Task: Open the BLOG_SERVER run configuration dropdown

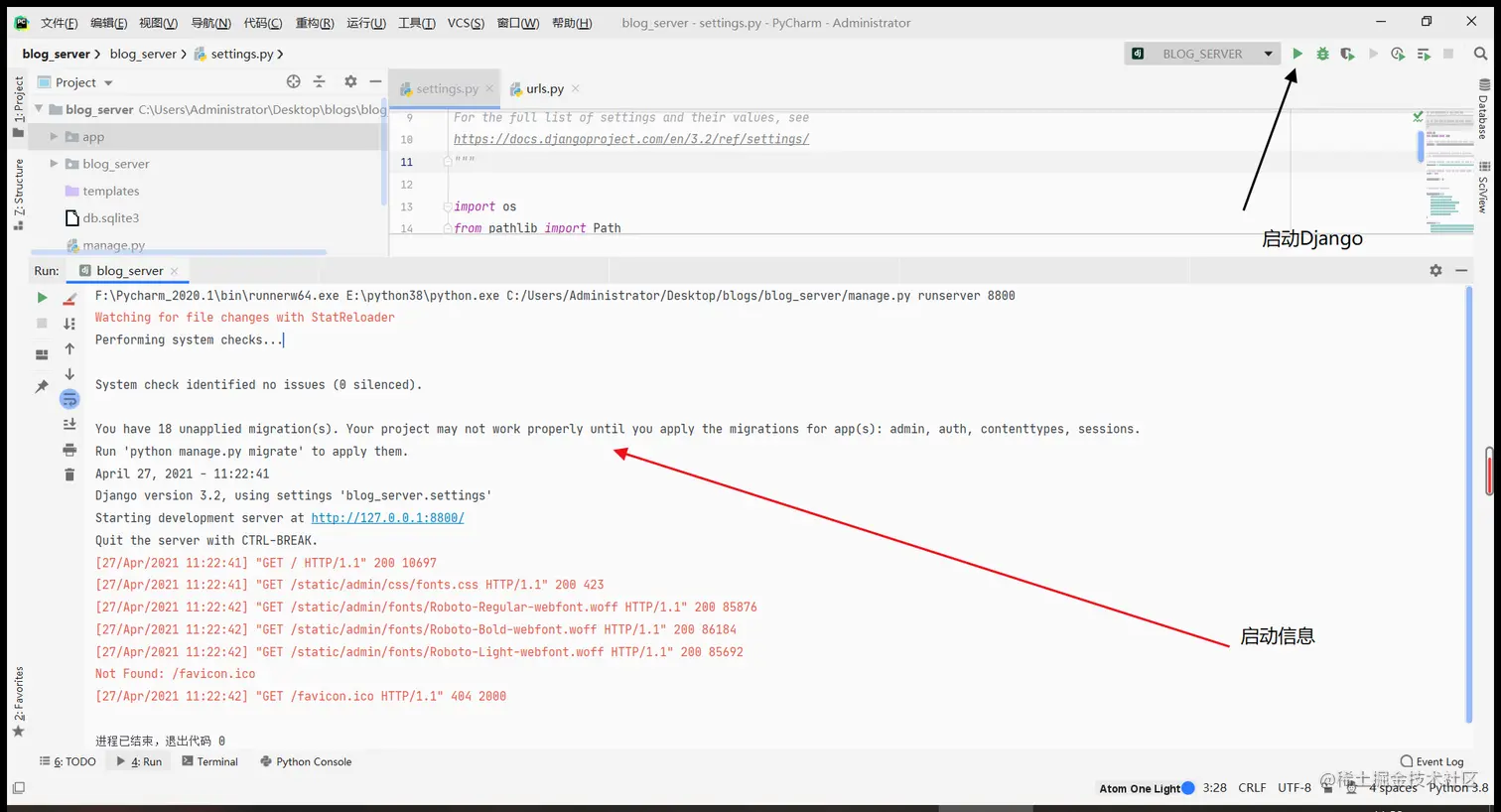Action: [1202, 54]
